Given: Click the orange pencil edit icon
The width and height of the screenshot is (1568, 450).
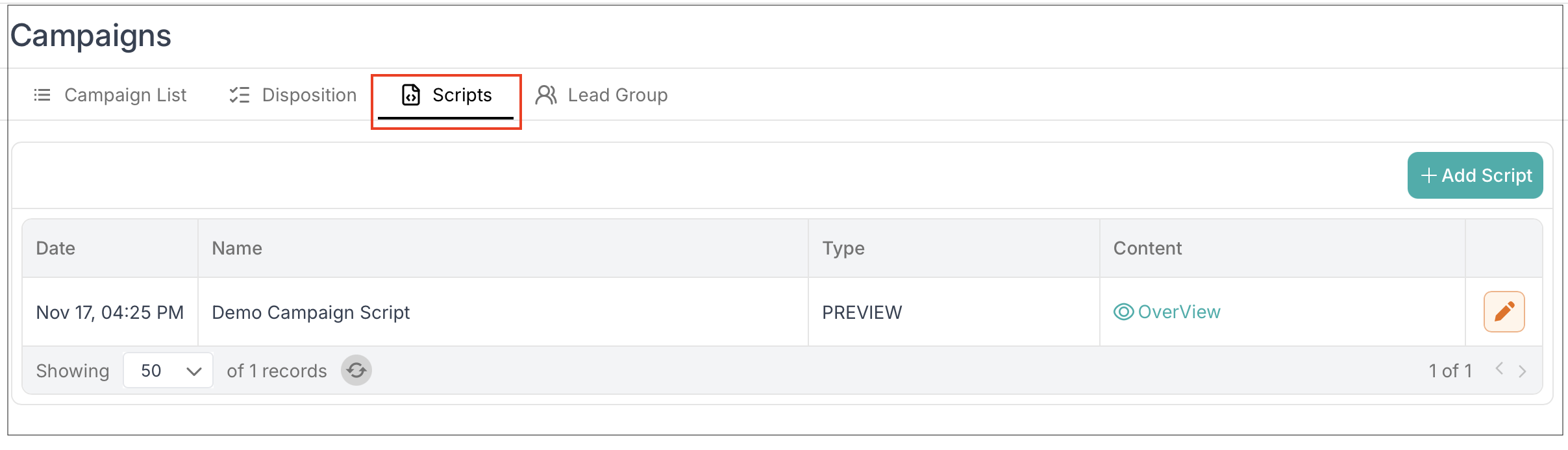Looking at the screenshot, I should coord(1504,312).
